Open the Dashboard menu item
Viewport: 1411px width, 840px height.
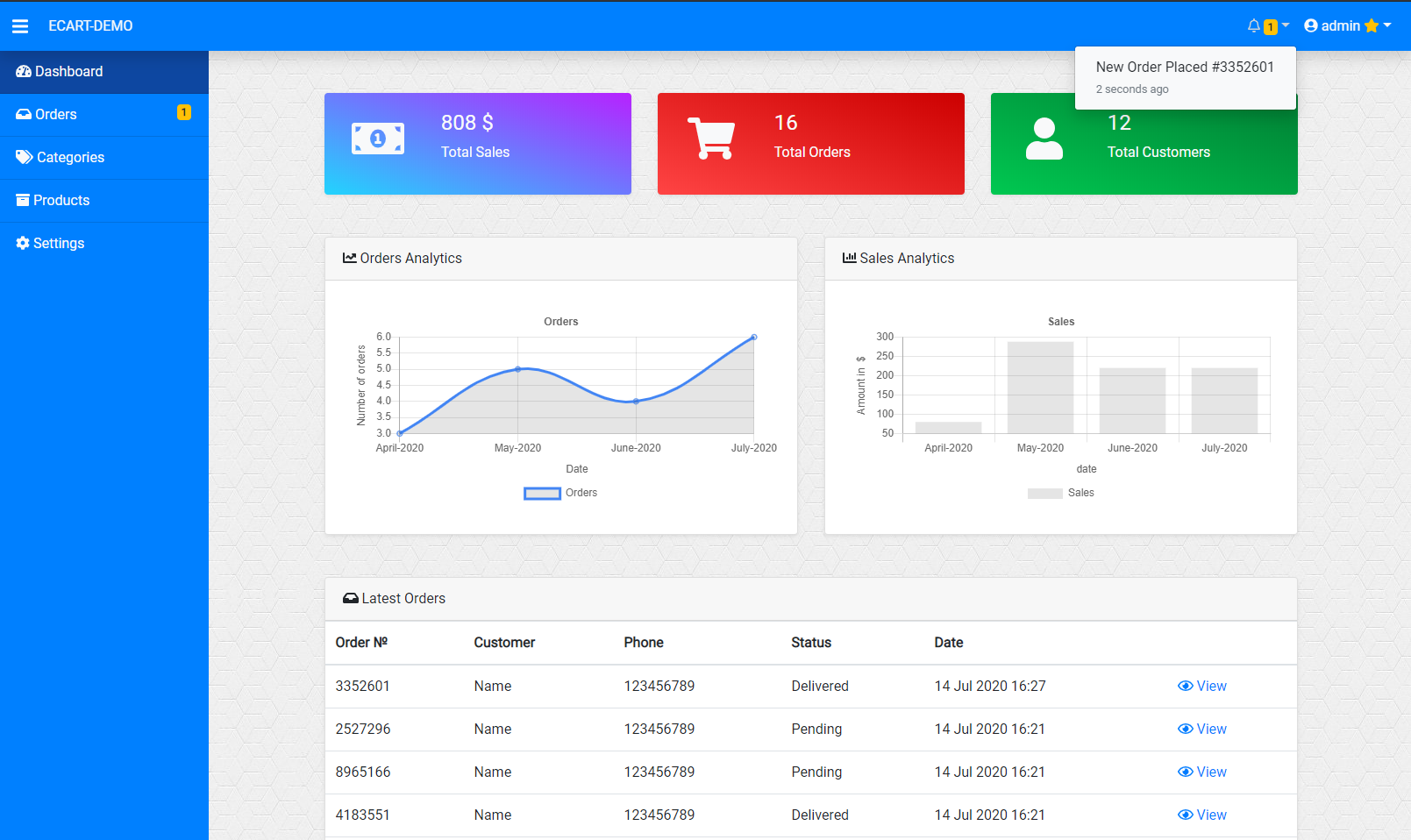104,72
